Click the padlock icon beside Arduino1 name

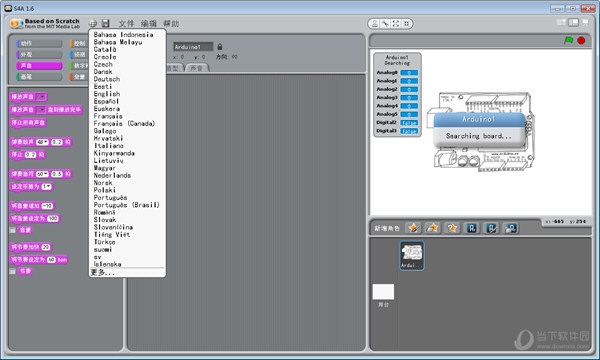click(x=220, y=47)
